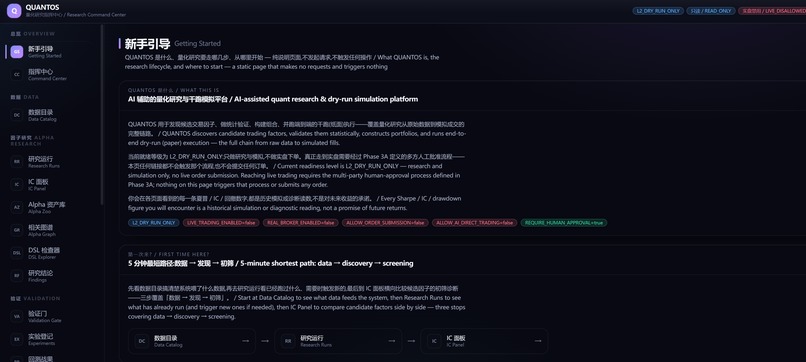This screenshot has width=806, height=362.
Task: Click the IC icon in the IC Panel card
Action: [x=434, y=341]
